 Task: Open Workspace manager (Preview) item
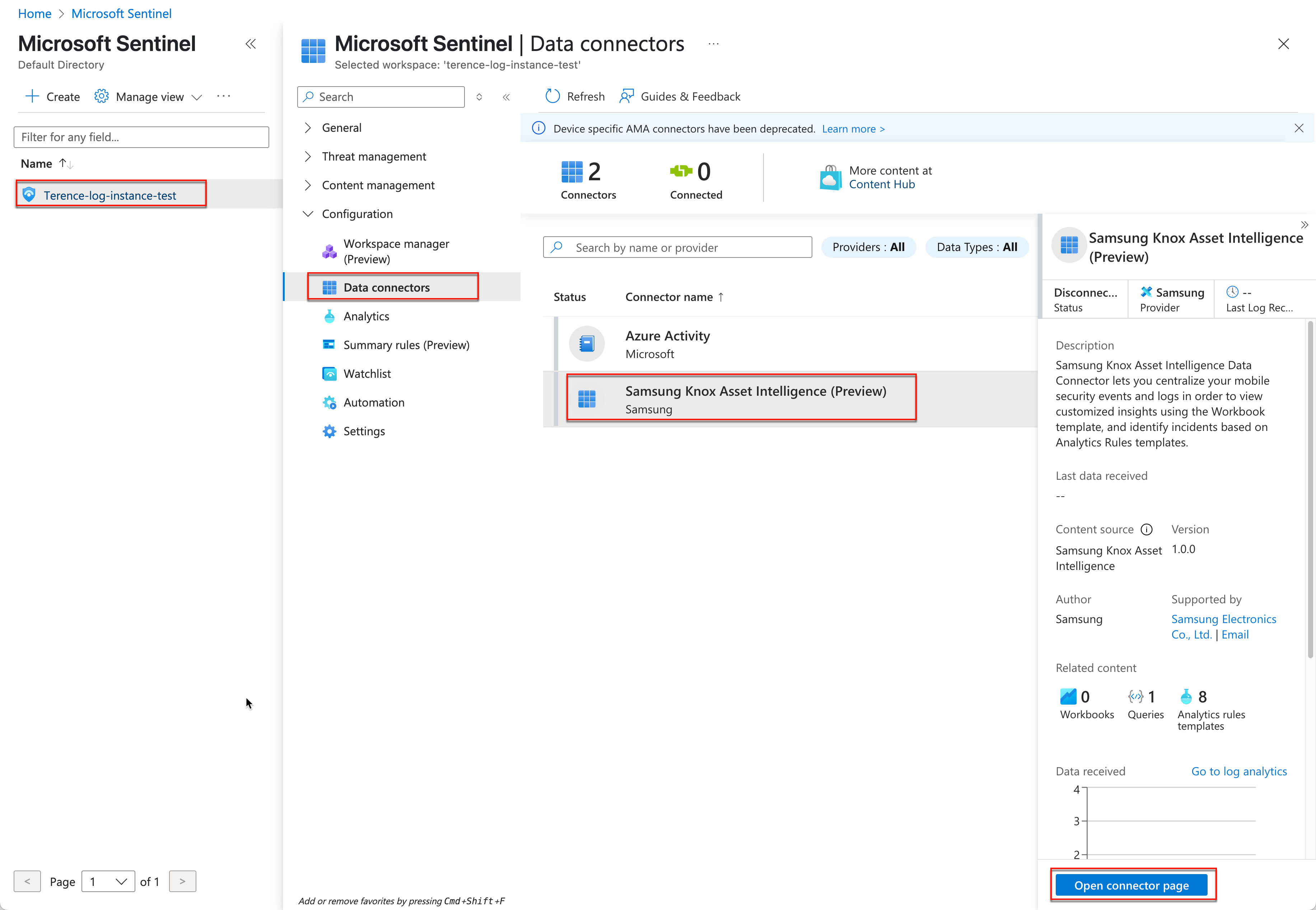(x=396, y=251)
